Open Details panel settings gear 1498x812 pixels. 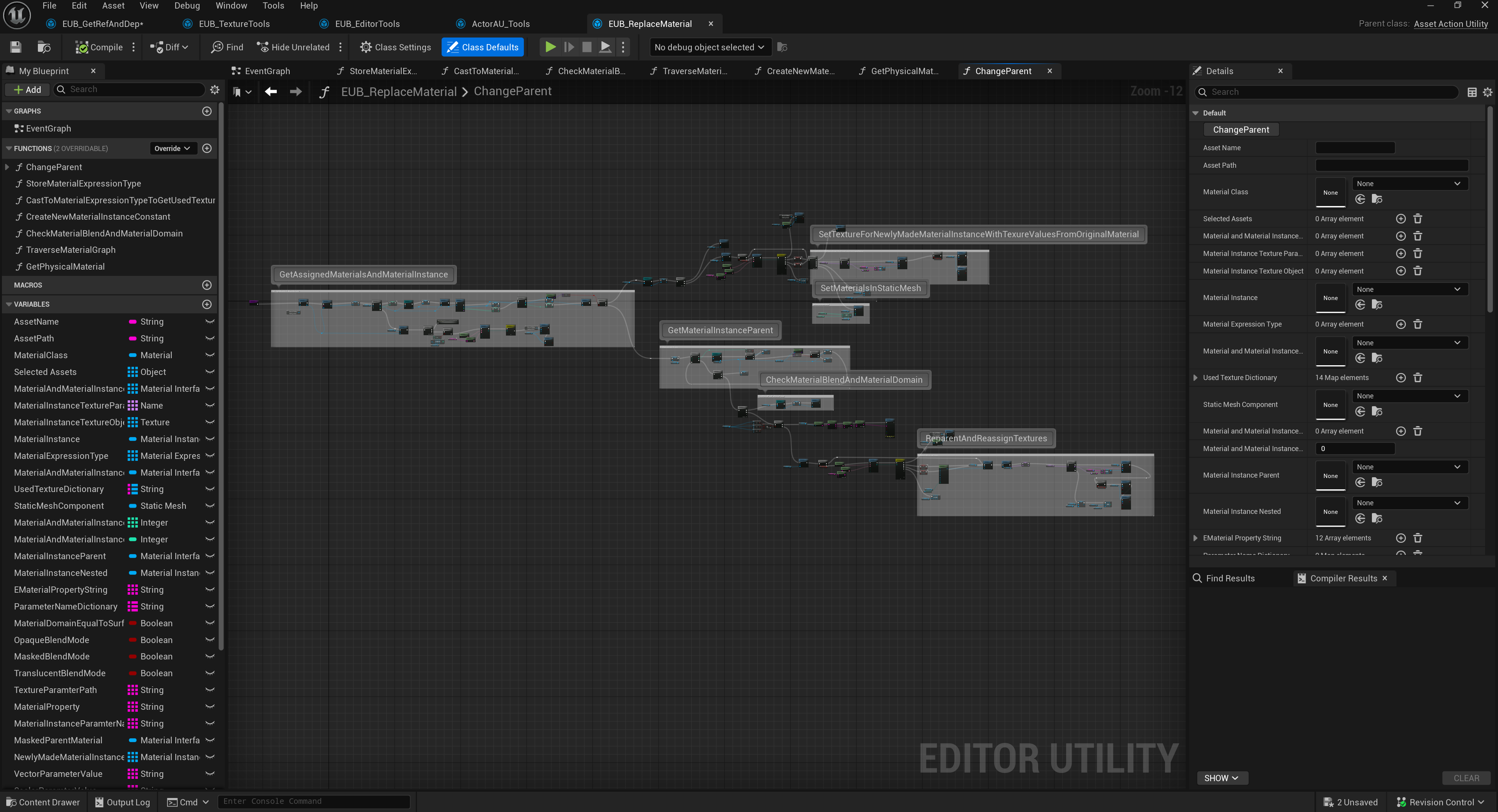click(x=1487, y=92)
